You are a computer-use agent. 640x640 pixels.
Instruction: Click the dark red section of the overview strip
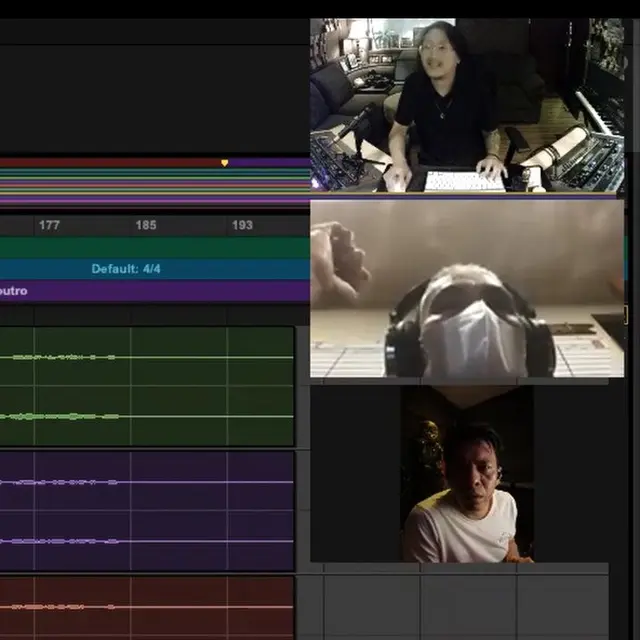click(110, 163)
